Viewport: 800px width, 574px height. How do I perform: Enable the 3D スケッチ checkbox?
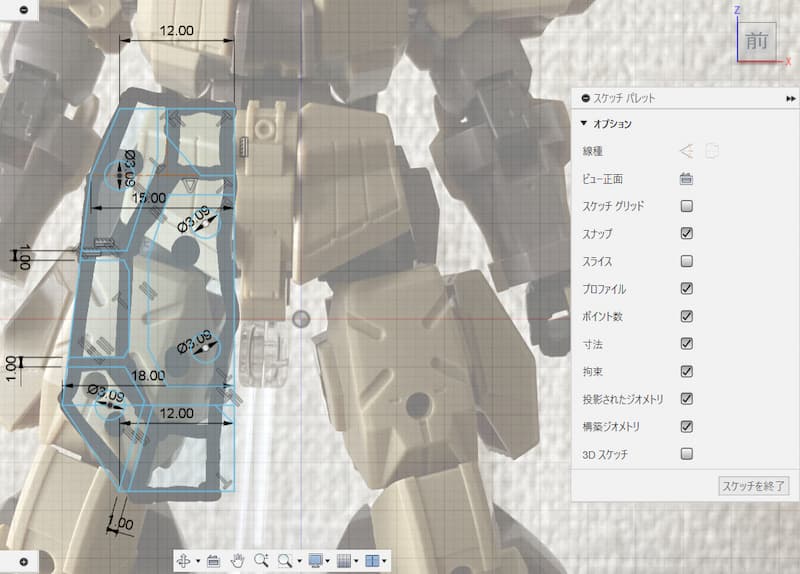pos(687,454)
